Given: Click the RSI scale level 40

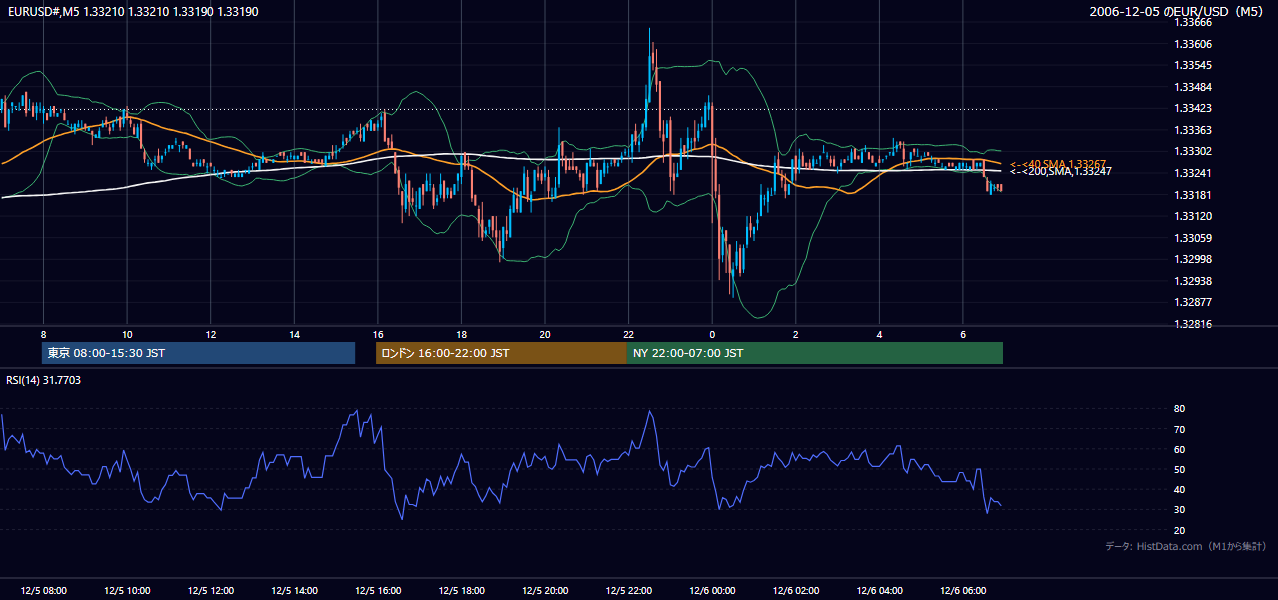Looking at the screenshot, I should [x=1179, y=489].
